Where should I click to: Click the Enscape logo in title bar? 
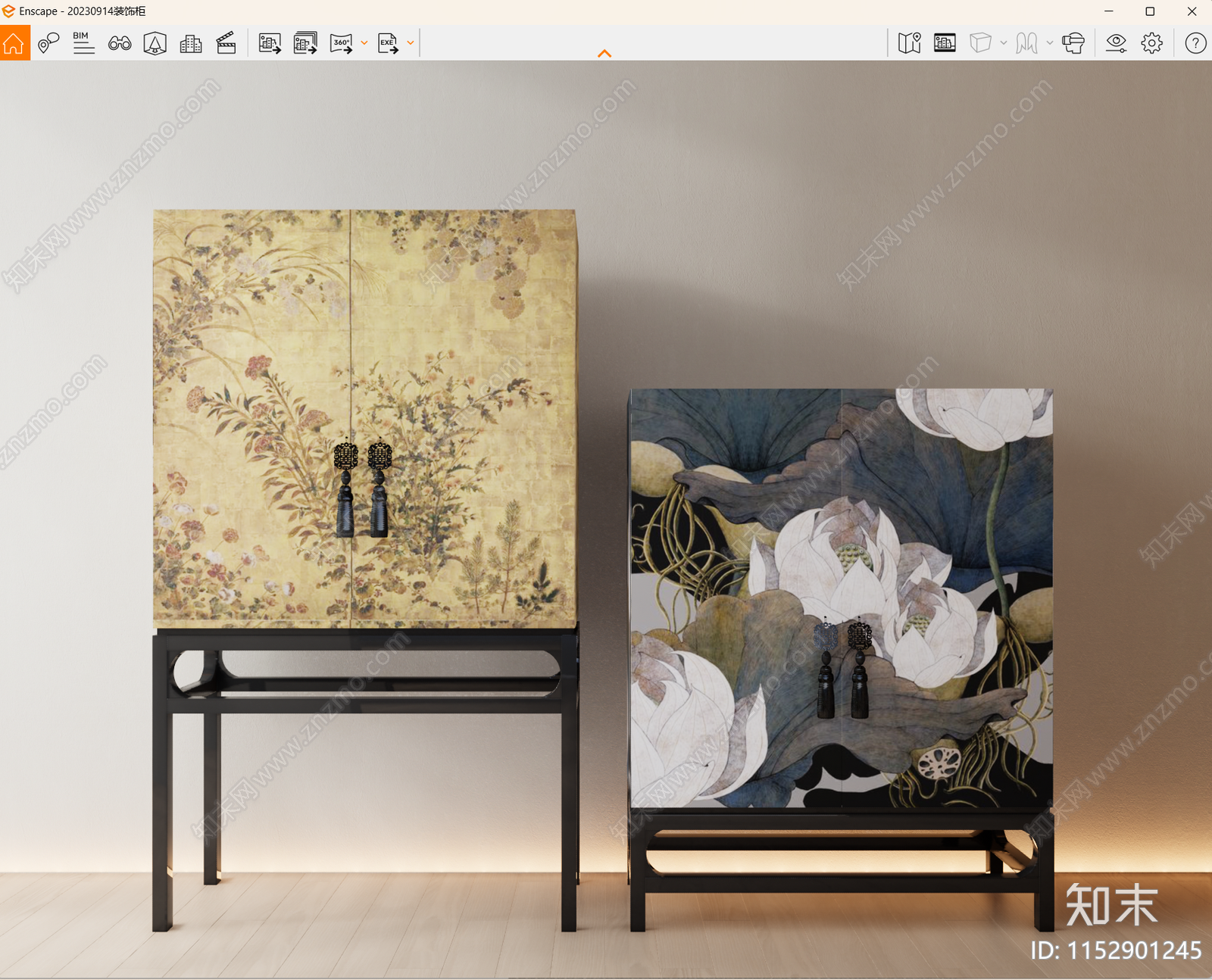coord(8,11)
